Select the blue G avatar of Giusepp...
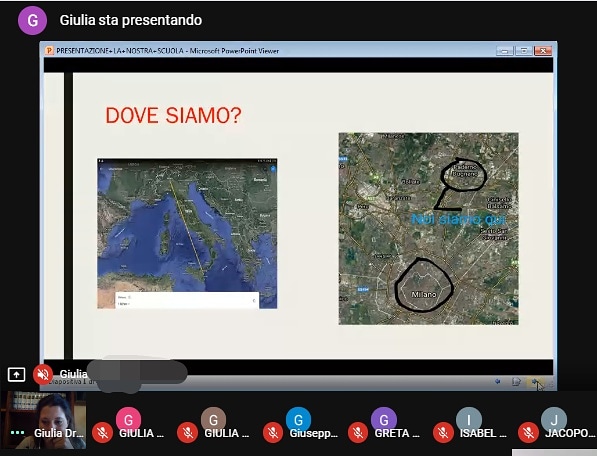597x456 pixels. (x=298, y=420)
